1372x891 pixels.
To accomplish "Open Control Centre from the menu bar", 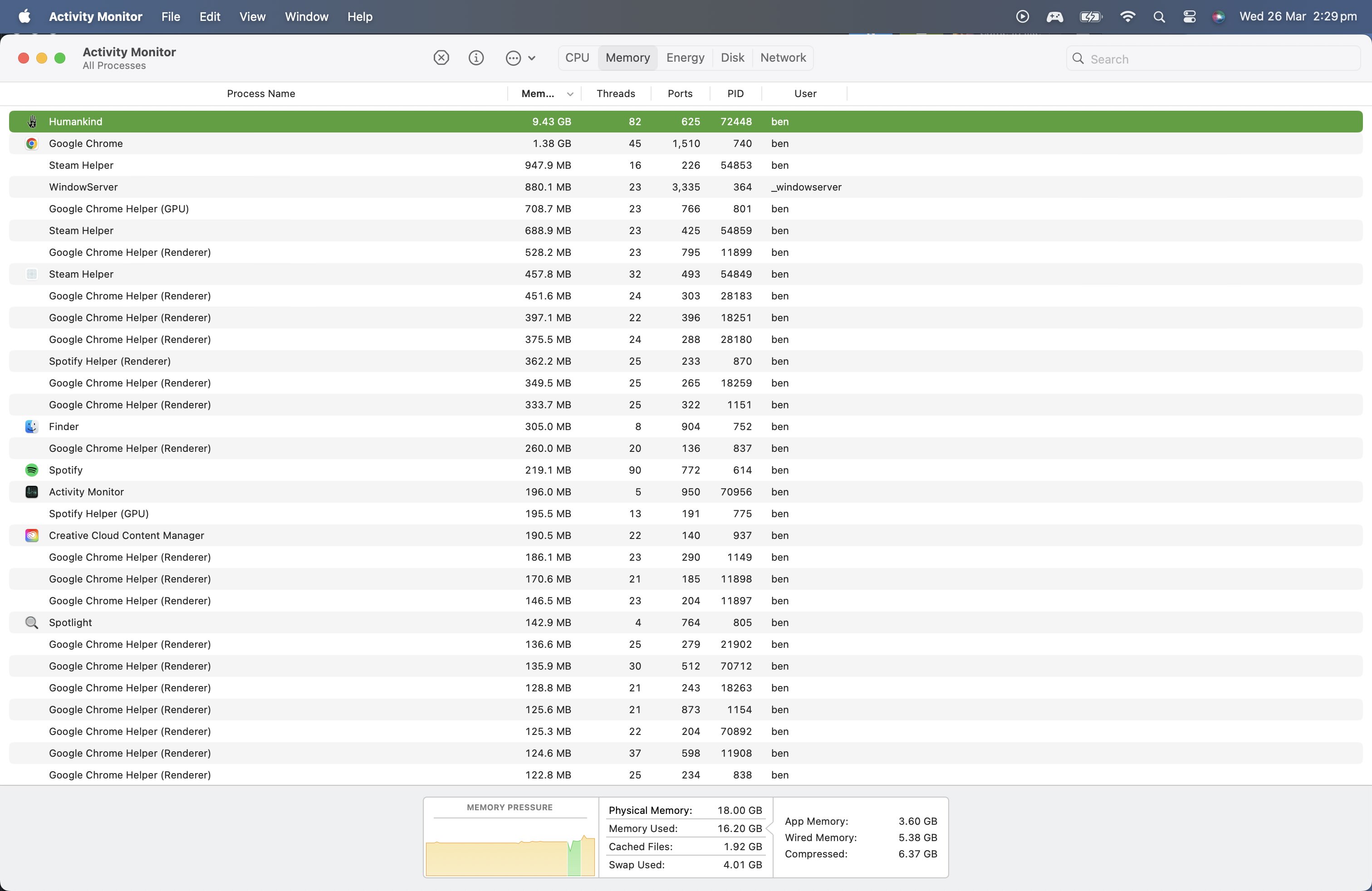I will tap(1189, 17).
